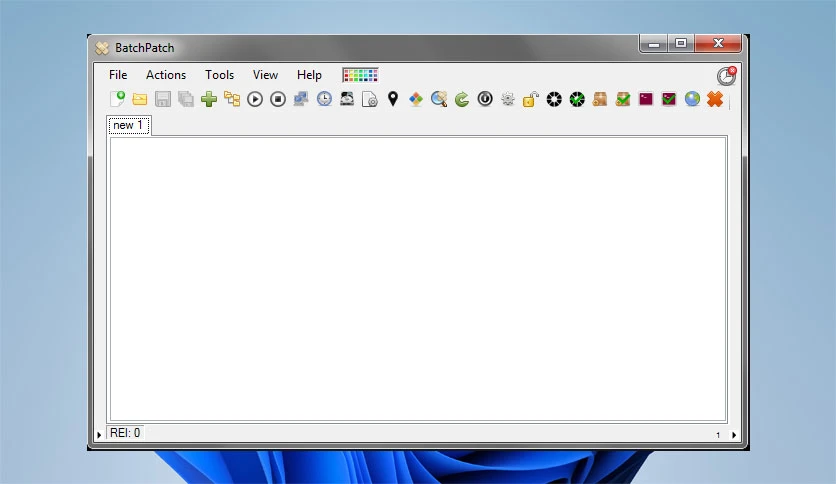Screen dimensions: 836x484
Task: Click the yellow open padlock icon
Action: tap(531, 99)
